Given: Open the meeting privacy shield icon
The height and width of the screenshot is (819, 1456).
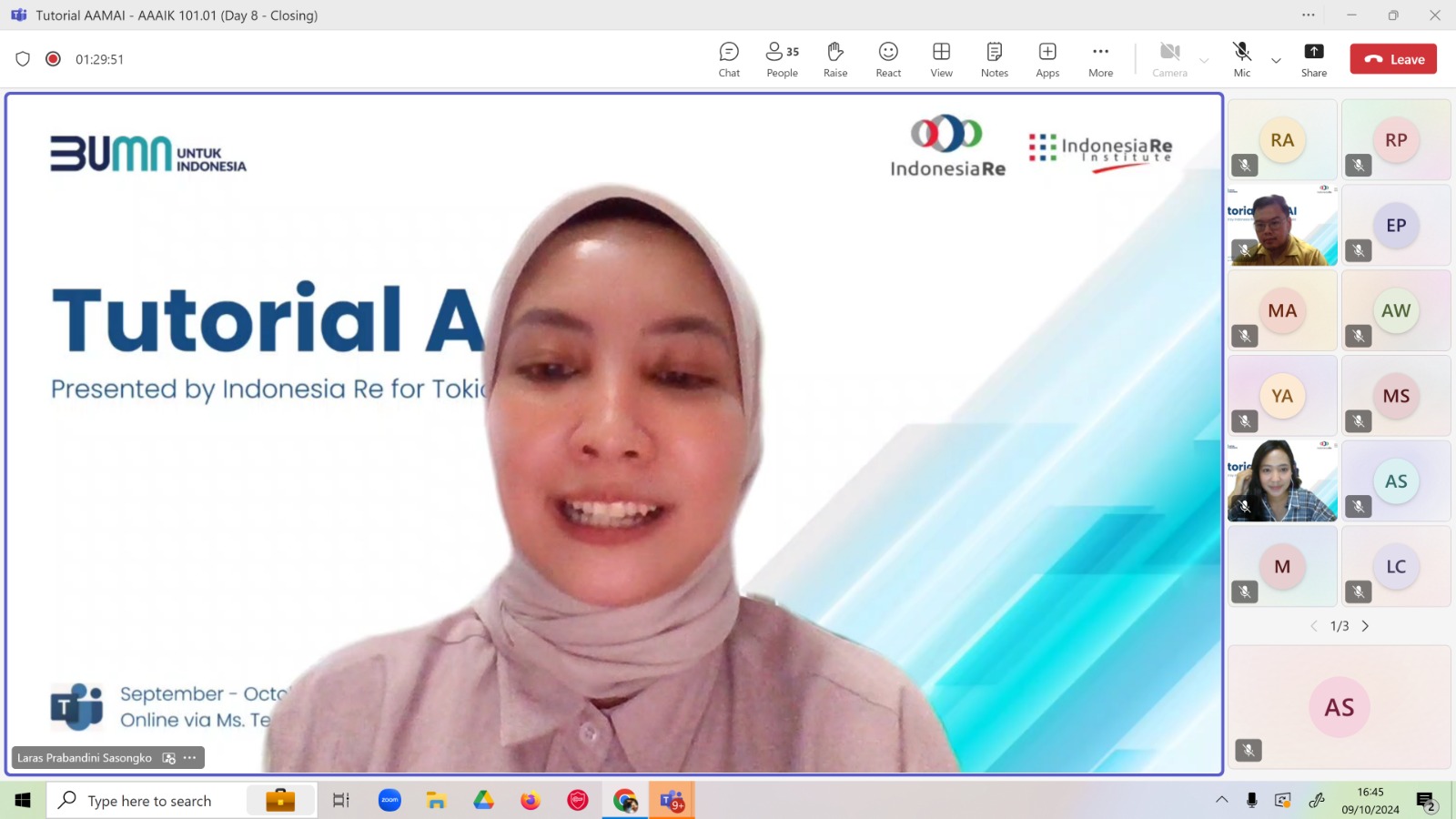Looking at the screenshot, I should (23, 59).
